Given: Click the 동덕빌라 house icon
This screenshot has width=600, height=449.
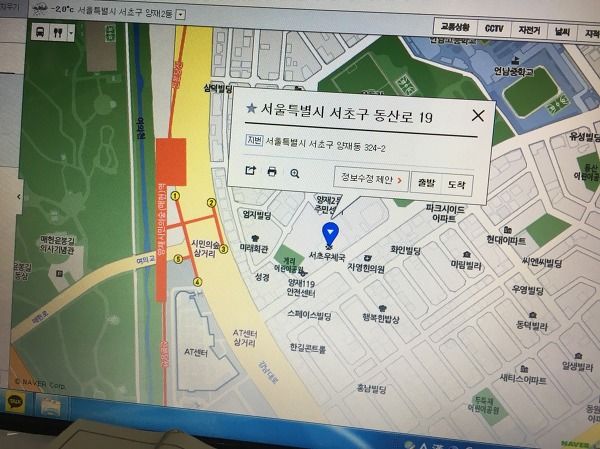Looking at the screenshot, I should [533, 315].
